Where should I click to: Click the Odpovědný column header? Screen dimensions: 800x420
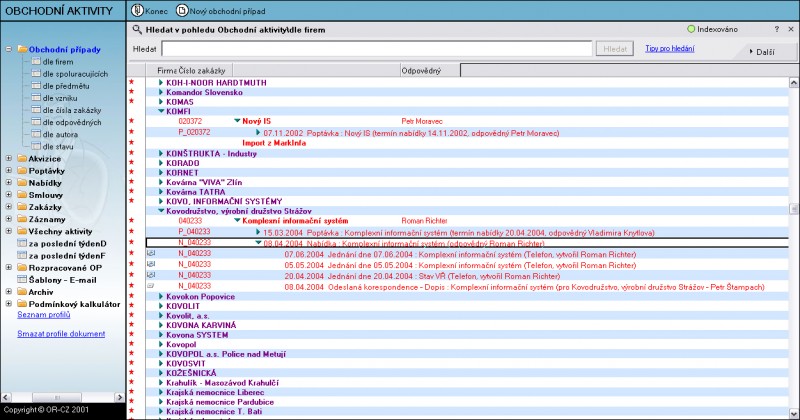[x=422, y=71]
